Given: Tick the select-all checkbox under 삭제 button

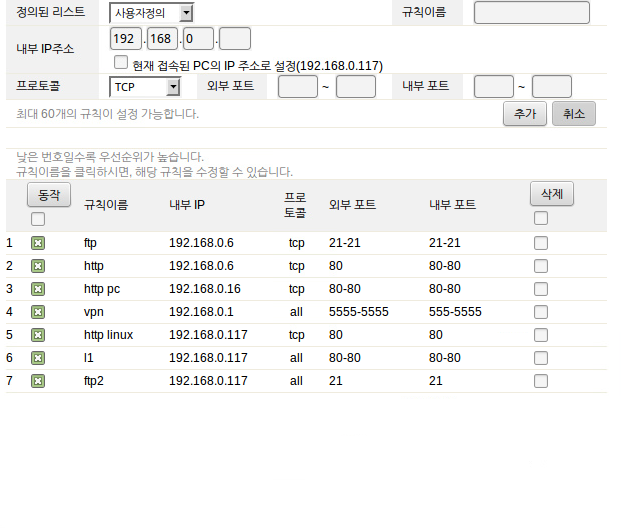Looking at the screenshot, I should pos(541,218).
